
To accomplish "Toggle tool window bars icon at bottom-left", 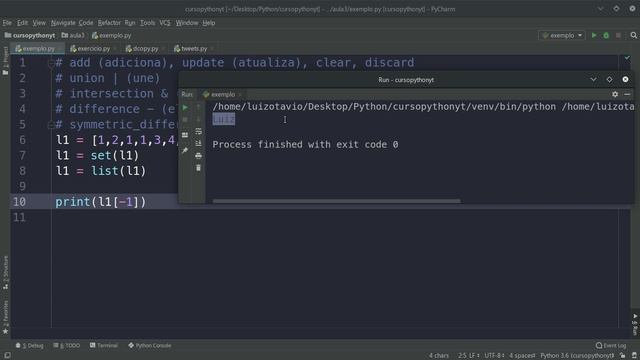I will pos(7,356).
